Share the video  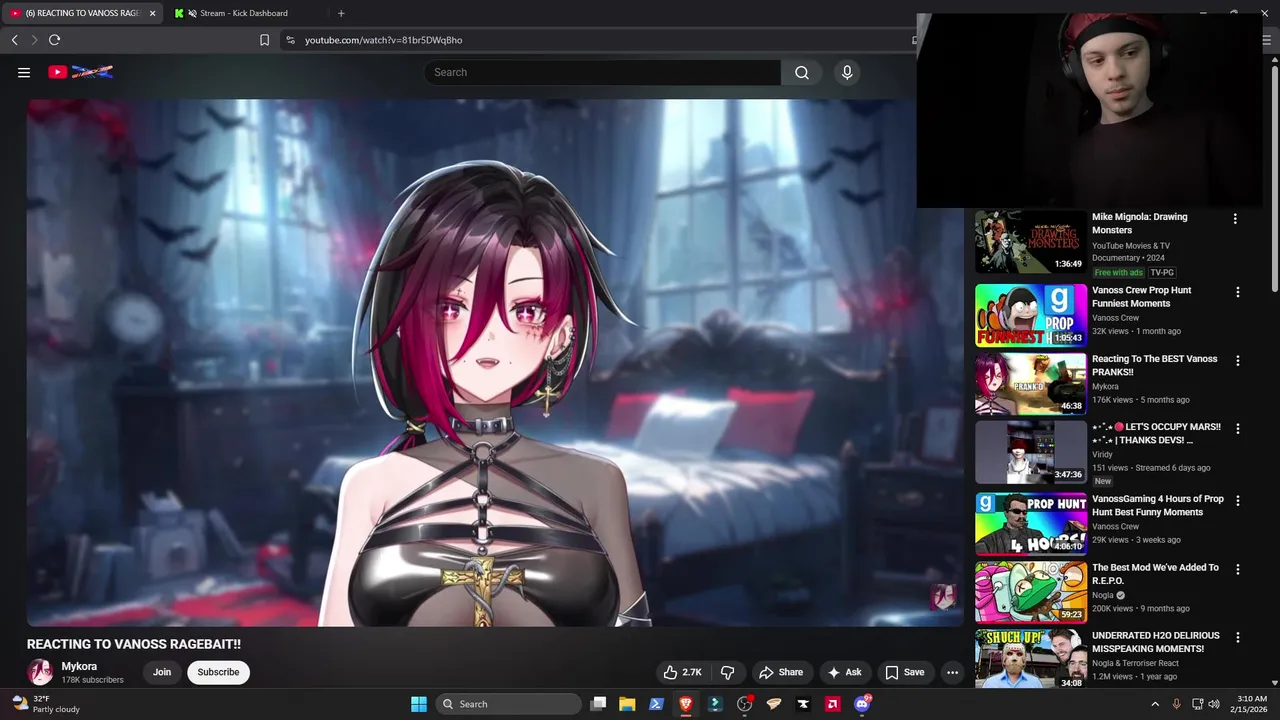pyautogui.click(x=780, y=672)
